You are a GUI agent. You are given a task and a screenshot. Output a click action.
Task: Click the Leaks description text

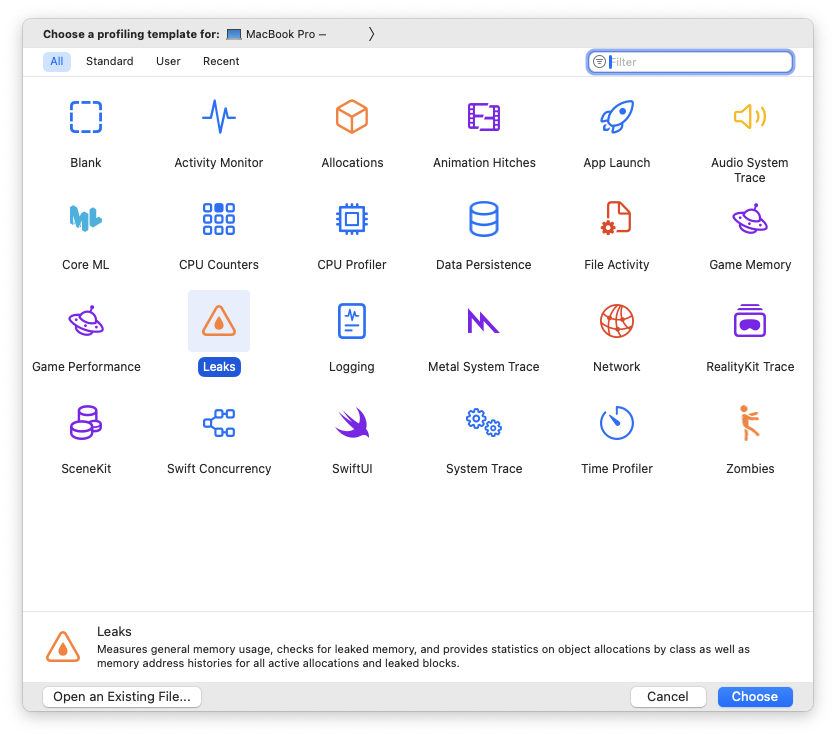point(423,656)
